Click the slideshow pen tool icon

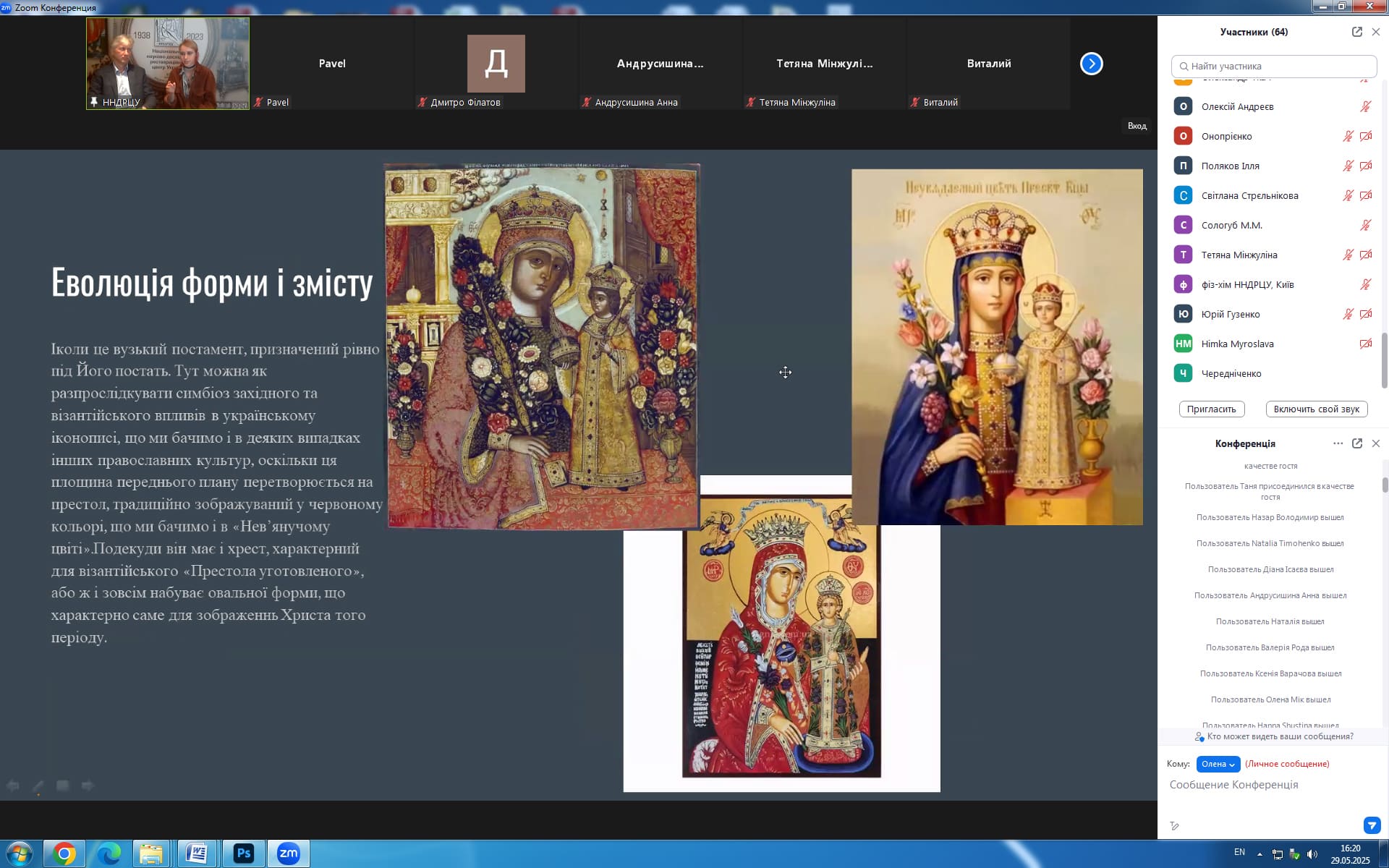38,786
